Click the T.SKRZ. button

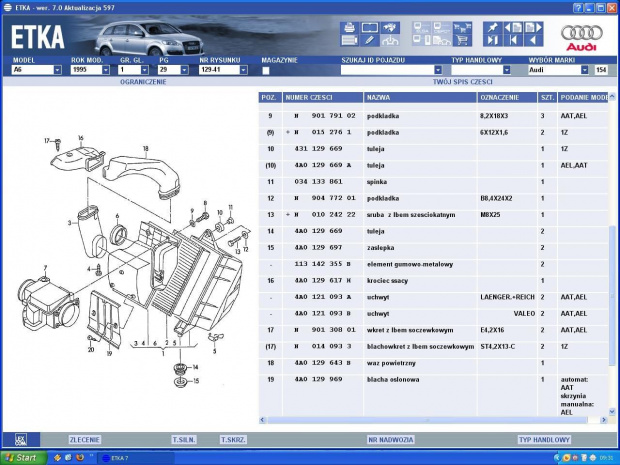(x=233, y=440)
